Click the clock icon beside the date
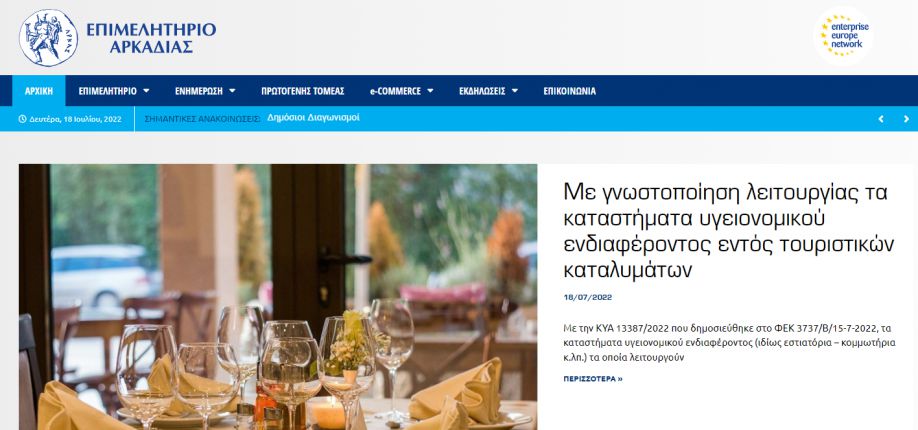This screenshot has width=918, height=430. (23, 119)
